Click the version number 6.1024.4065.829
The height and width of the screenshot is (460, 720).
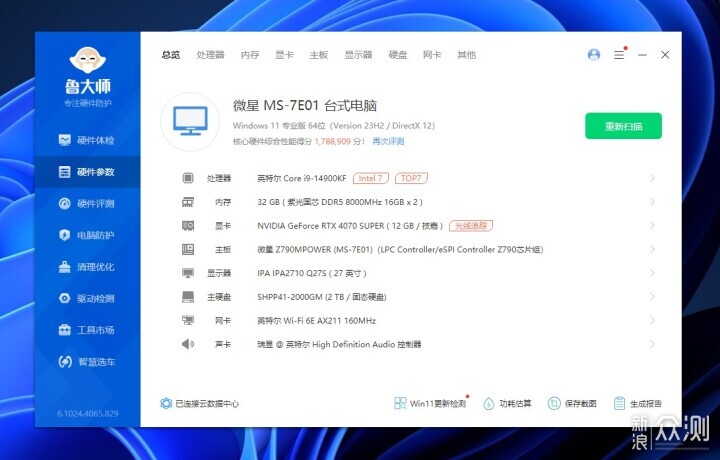point(88,414)
